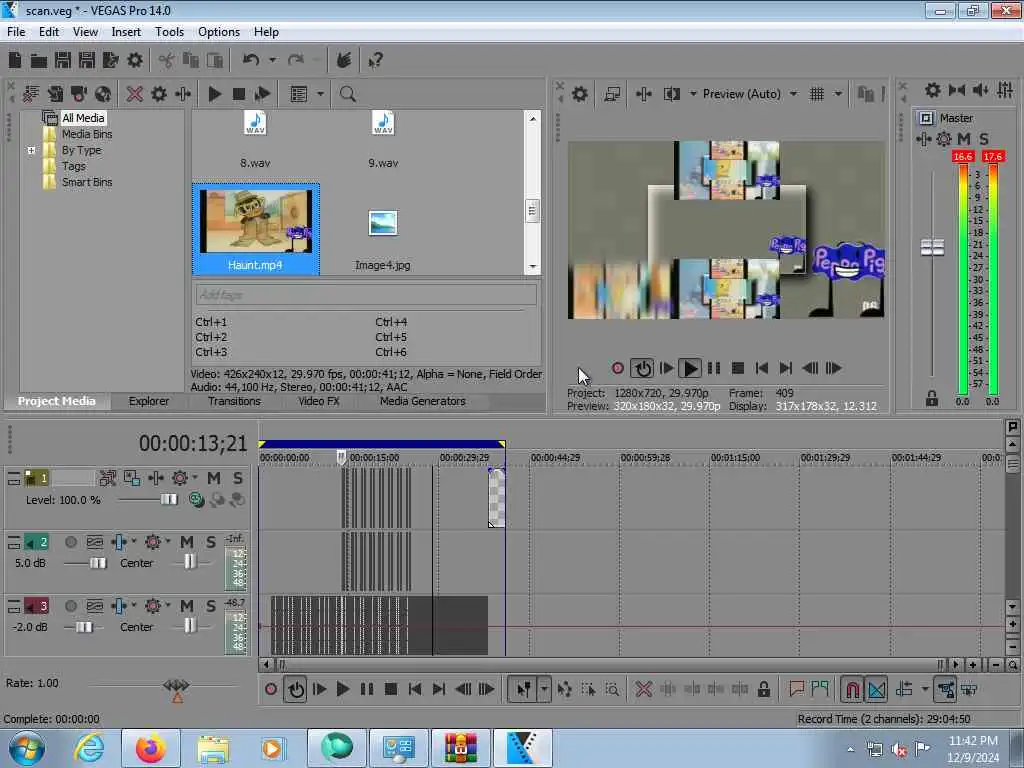Screen dimensions: 1024x768
Task: Solo audio track 3
Action: coord(211,606)
